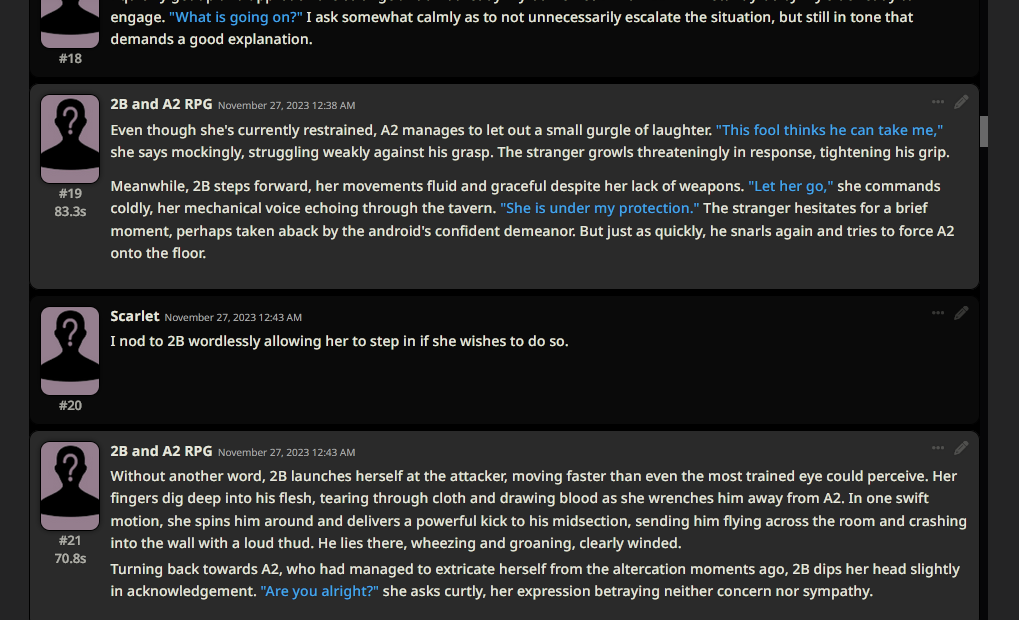Viewport: 1019px width, 620px height.
Task: Click the 70.8s generation timer
Action: pyautogui.click(x=70, y=558)
